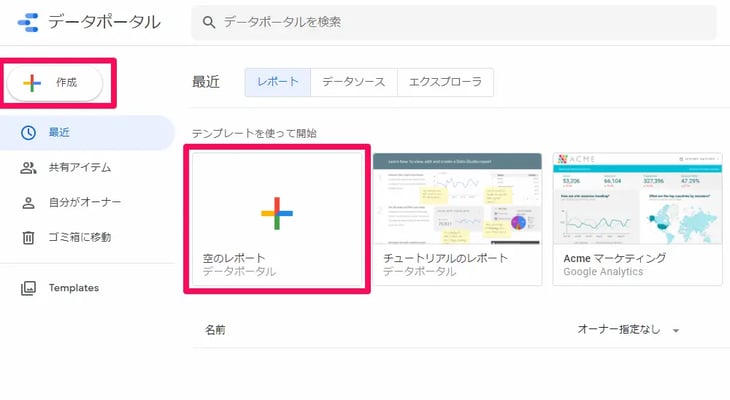Switch to the レポート tab
The image size is (730, 400).
tap(277, 82)
